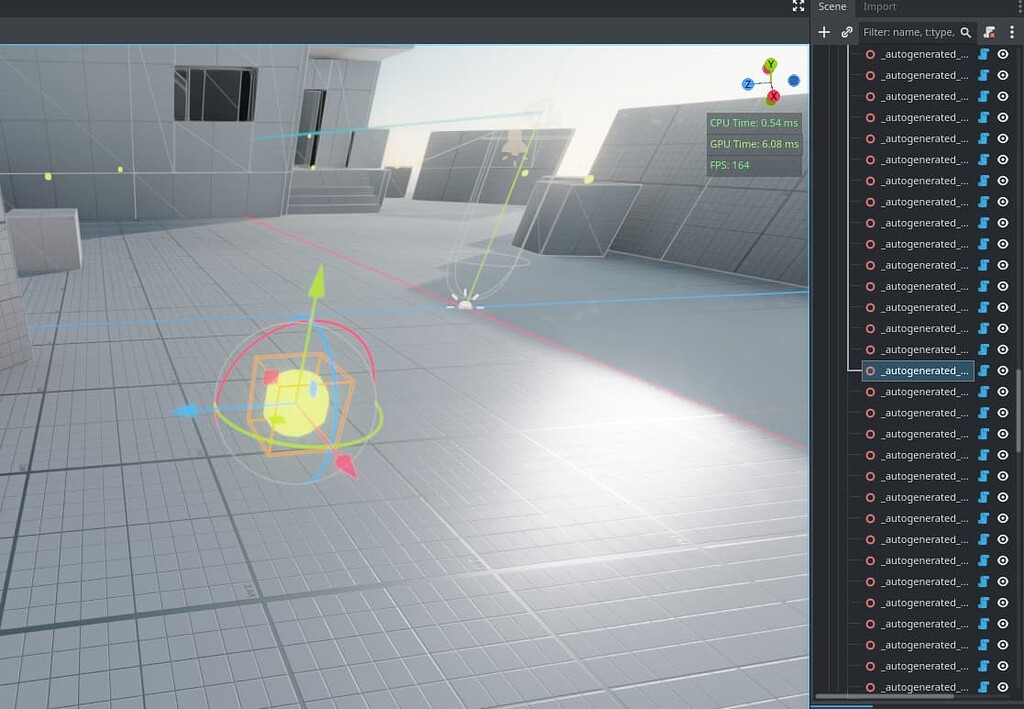Hide the selected _autogenerated node with its eye toggle
Screen dimensions: 1024x709
tap(1002, 370)
